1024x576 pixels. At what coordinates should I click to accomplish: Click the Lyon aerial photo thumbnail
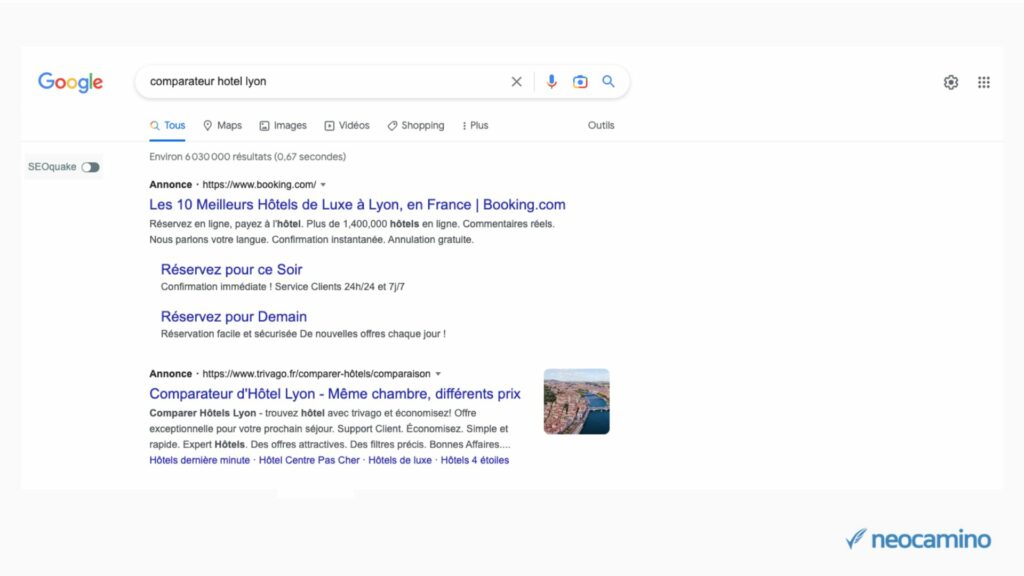577,402
